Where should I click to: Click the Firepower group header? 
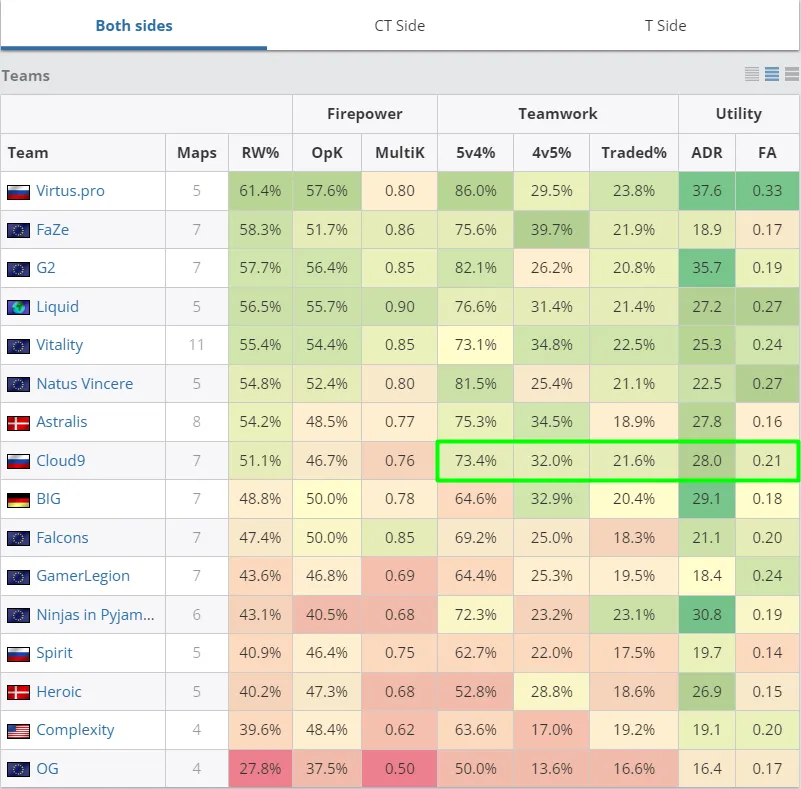(x=365, y=114)
